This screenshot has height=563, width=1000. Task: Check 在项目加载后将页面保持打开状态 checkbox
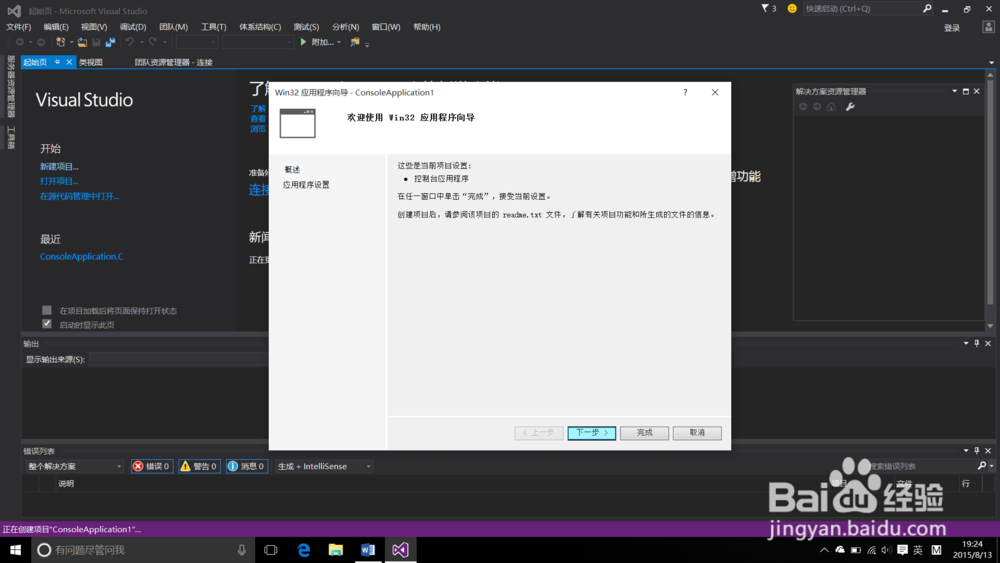click(47, 310)
